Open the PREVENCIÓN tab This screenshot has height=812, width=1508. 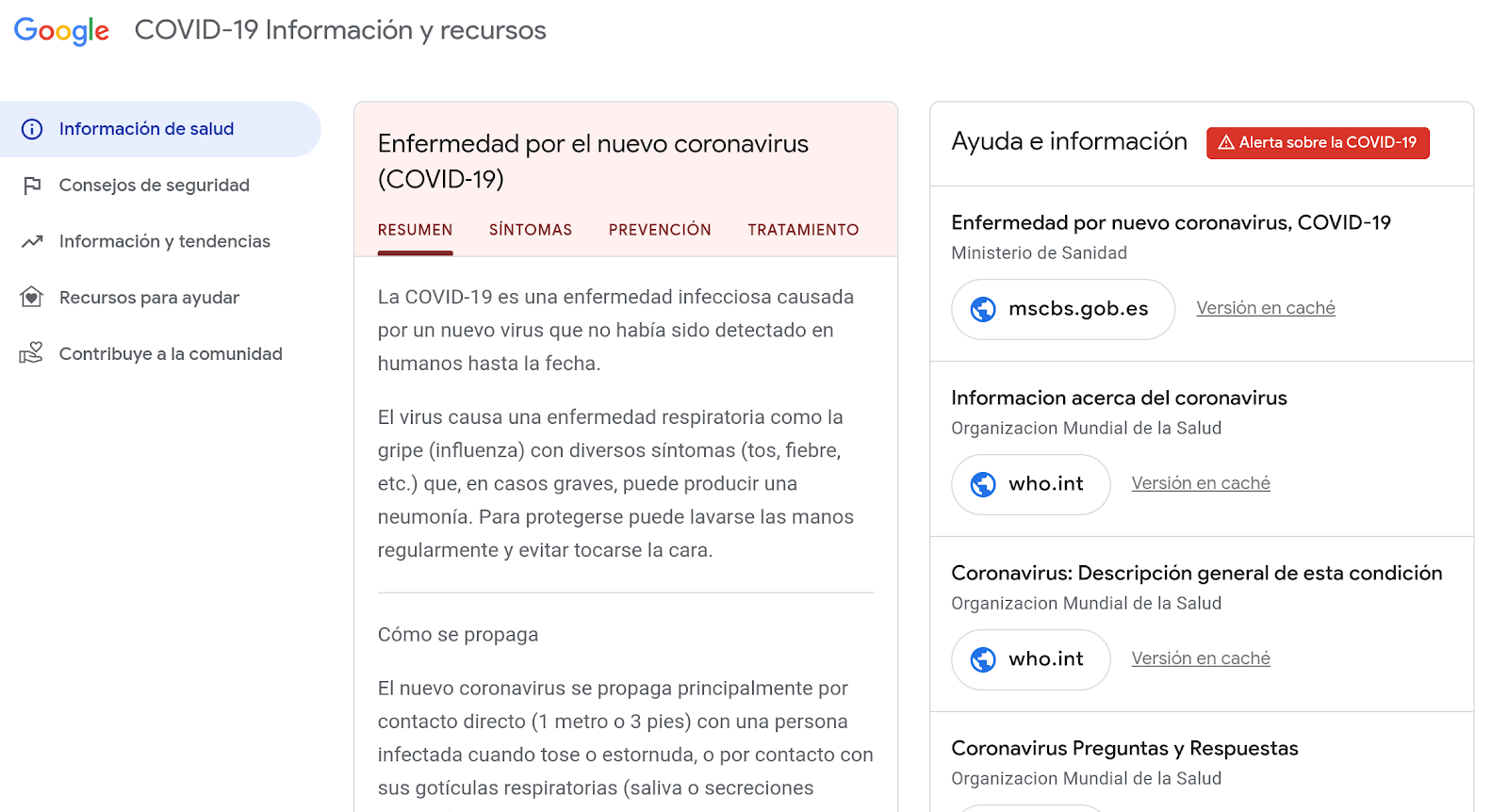coord(660,230)
